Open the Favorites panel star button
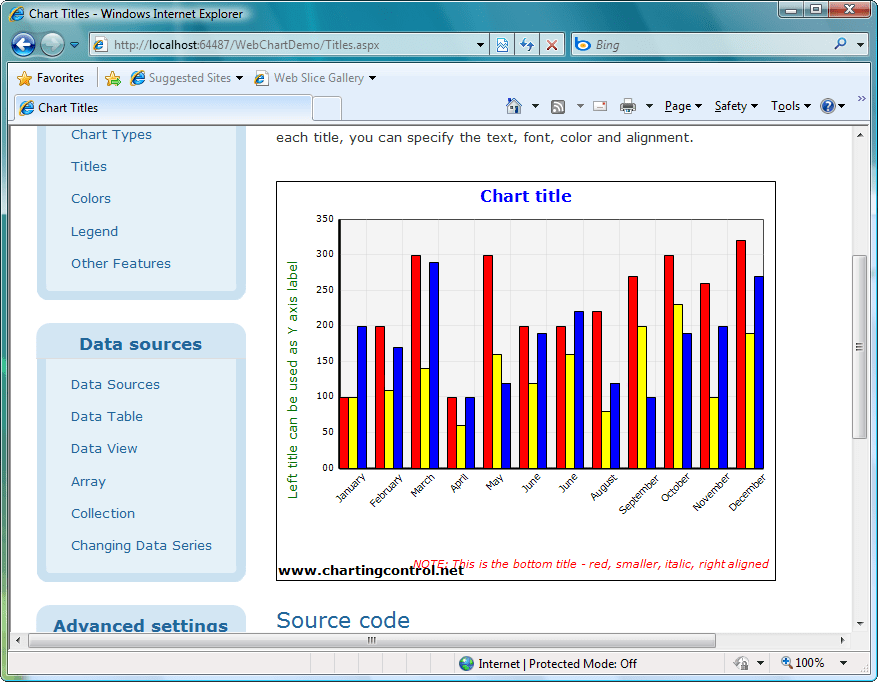Viewport: 878px width, 682px height. pyautogui.click(x=23, y=77)
